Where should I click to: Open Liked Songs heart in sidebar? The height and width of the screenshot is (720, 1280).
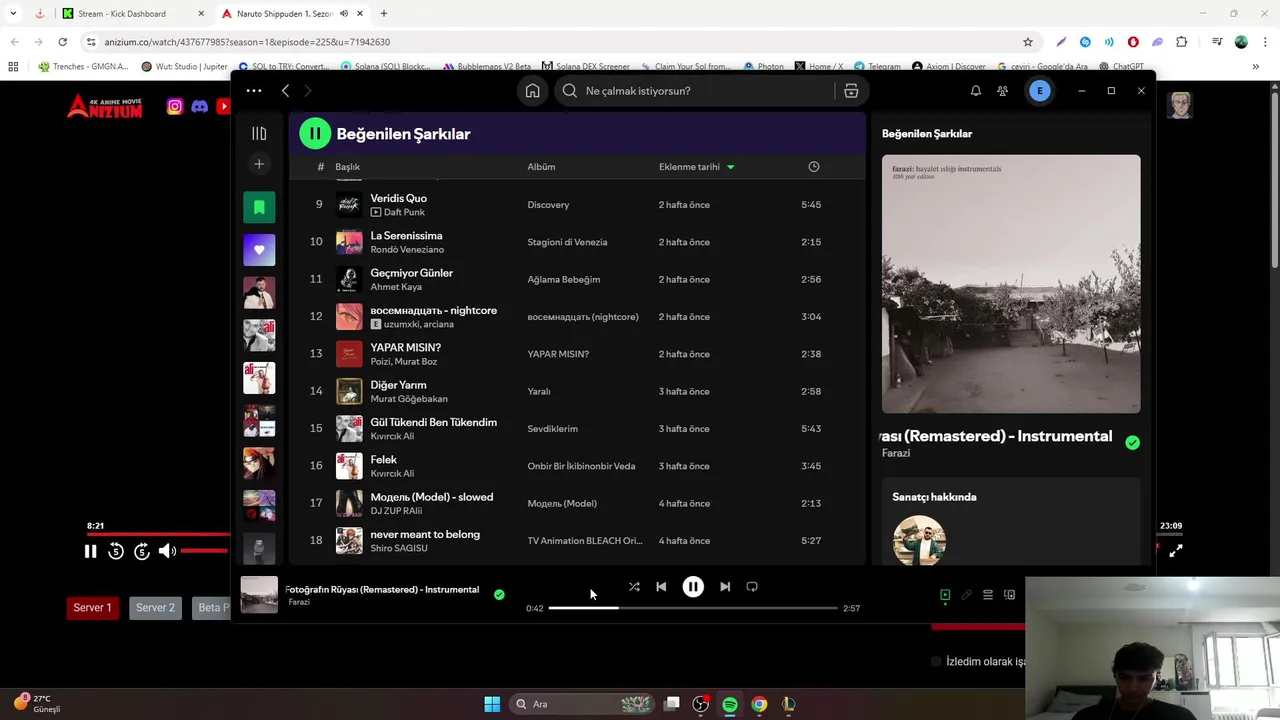pyautogui.click(x=259, y=250)
